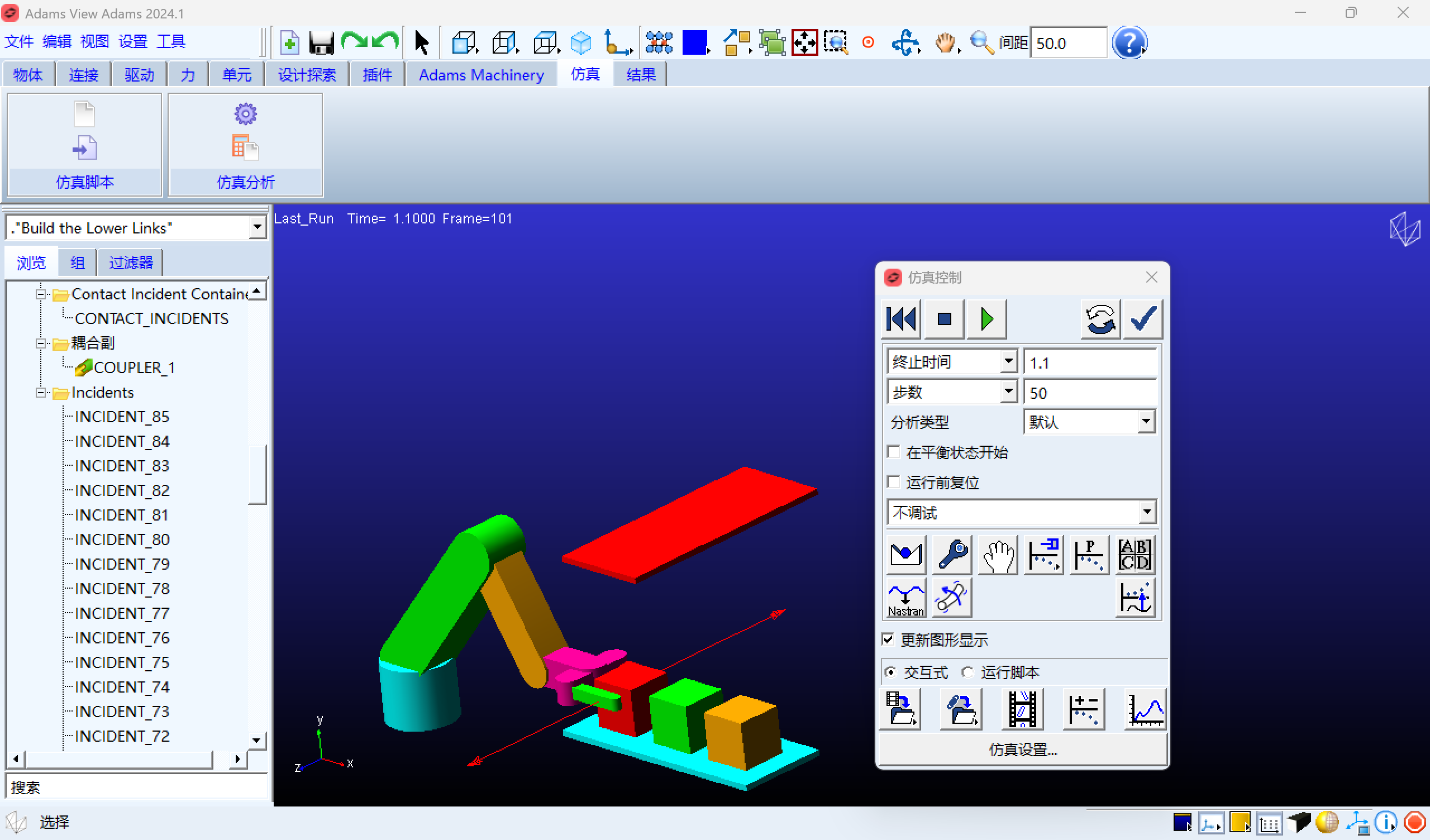Switch to the Adams Machinery tab

tap(481, 74)
